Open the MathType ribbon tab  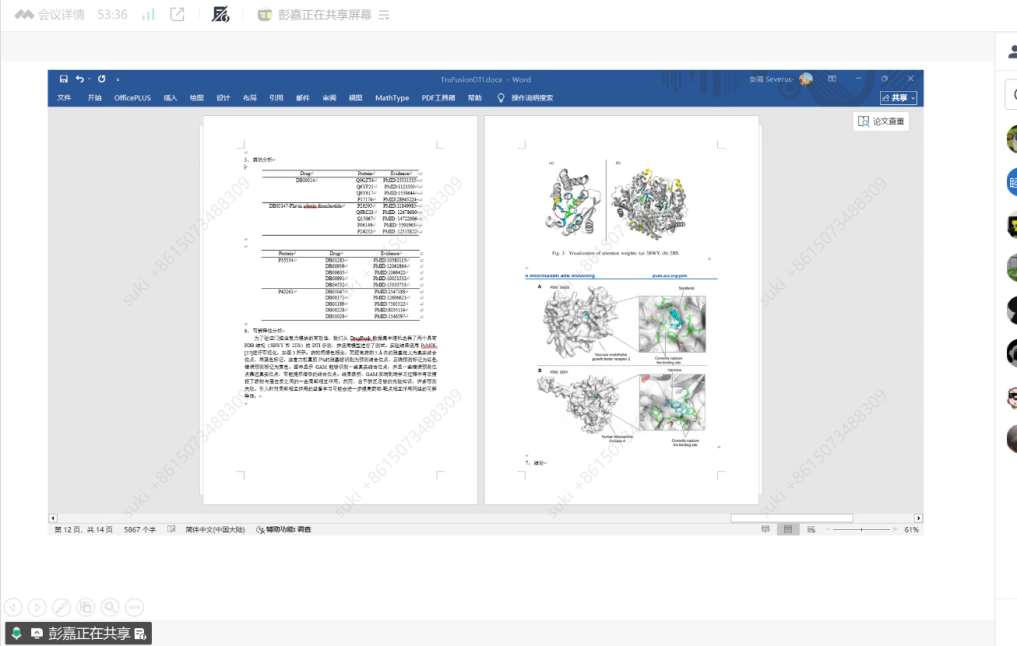click(x=392, y=98)
